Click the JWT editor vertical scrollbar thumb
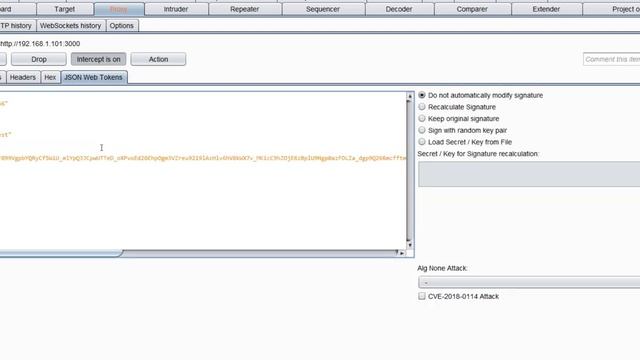The height and width of the screenshot is (360, 640). coord(410,171)
